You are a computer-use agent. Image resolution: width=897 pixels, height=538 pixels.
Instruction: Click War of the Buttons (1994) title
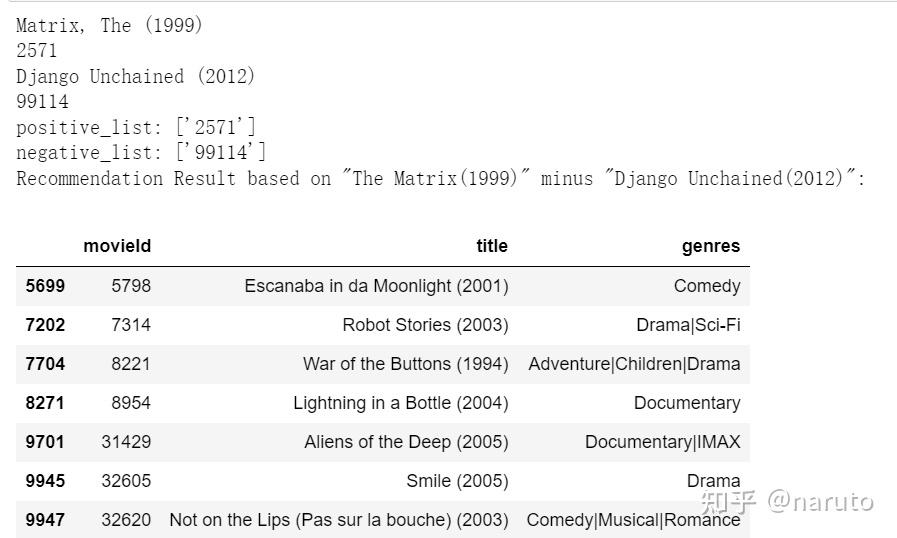[405, 364]
